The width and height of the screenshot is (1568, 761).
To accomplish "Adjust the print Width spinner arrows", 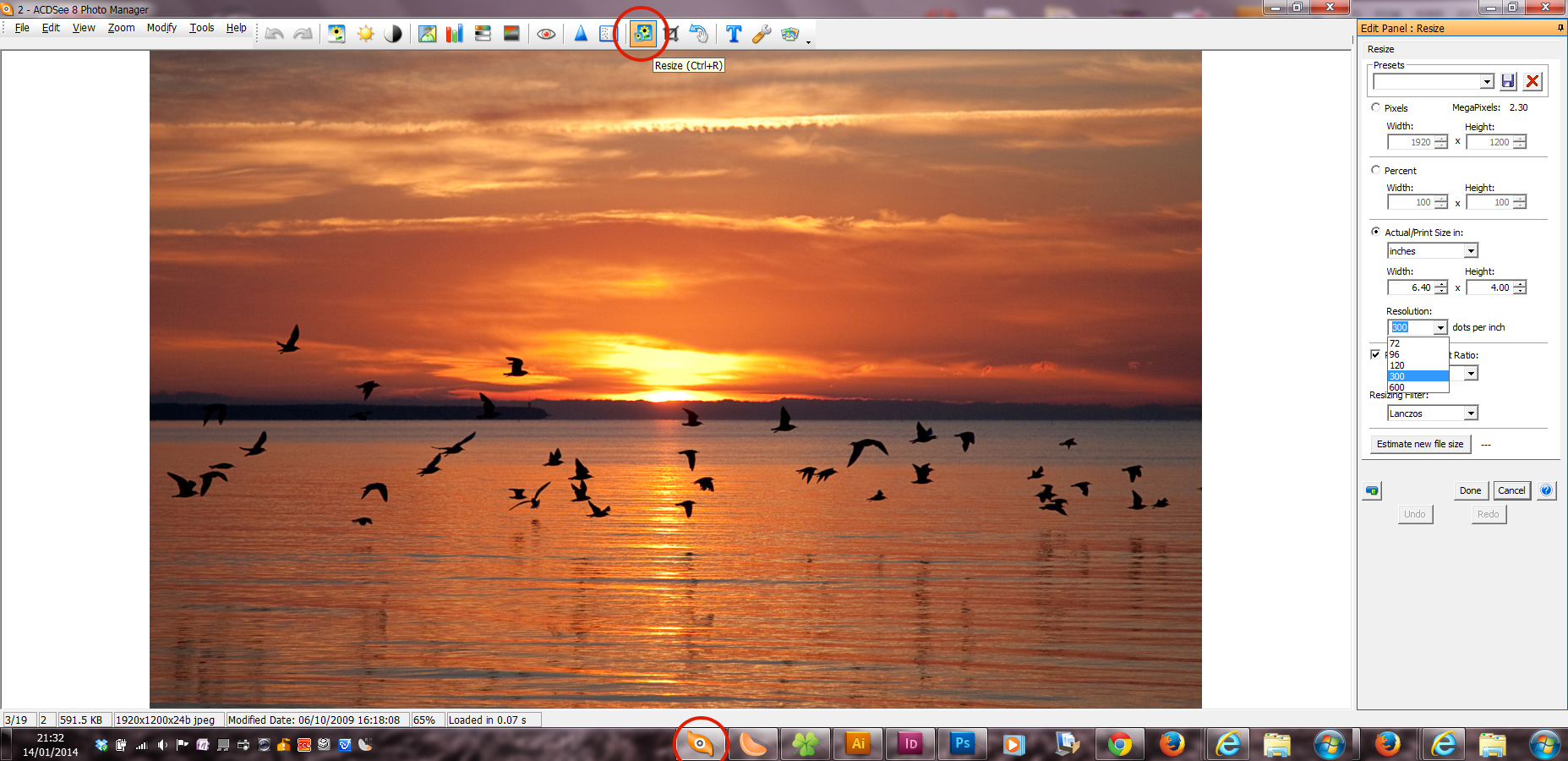I will (x=1441, y=287).
